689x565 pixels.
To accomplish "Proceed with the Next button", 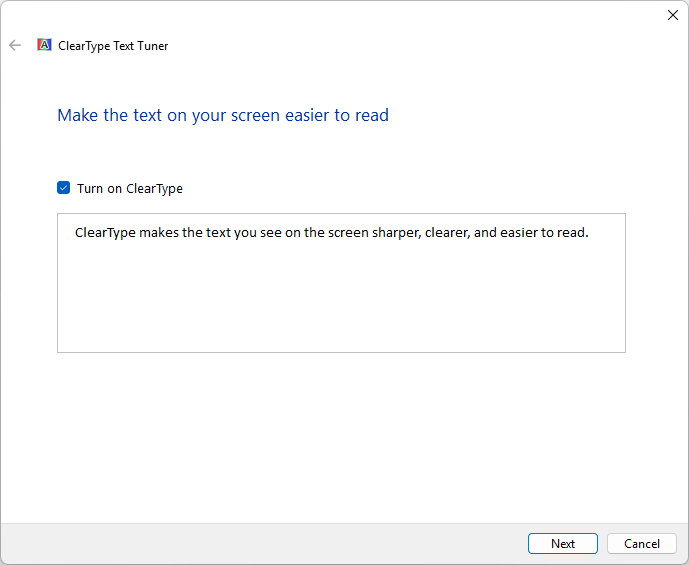I will tap(562, 544).
